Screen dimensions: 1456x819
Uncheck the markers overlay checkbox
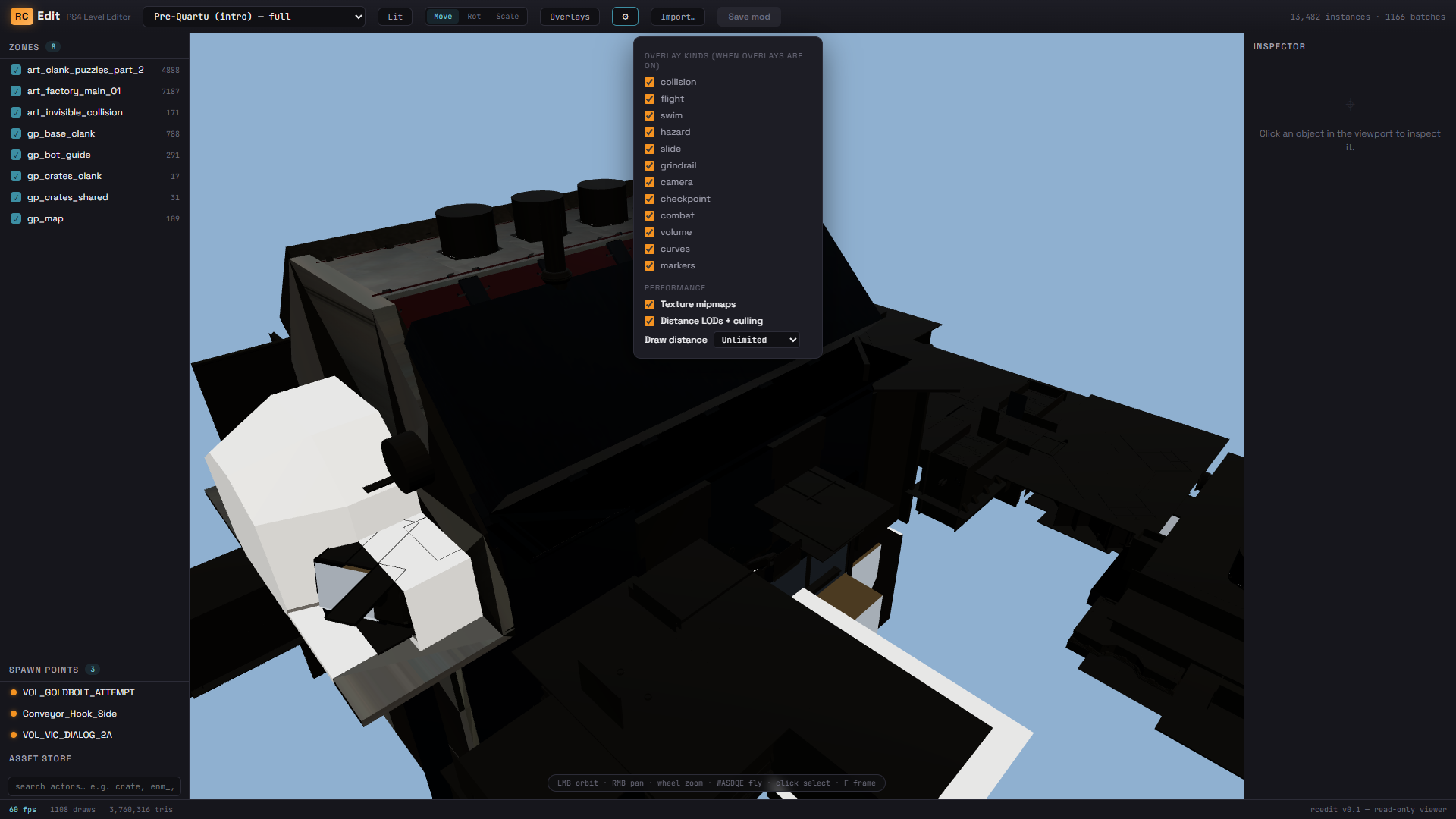[x=650, y=265]
